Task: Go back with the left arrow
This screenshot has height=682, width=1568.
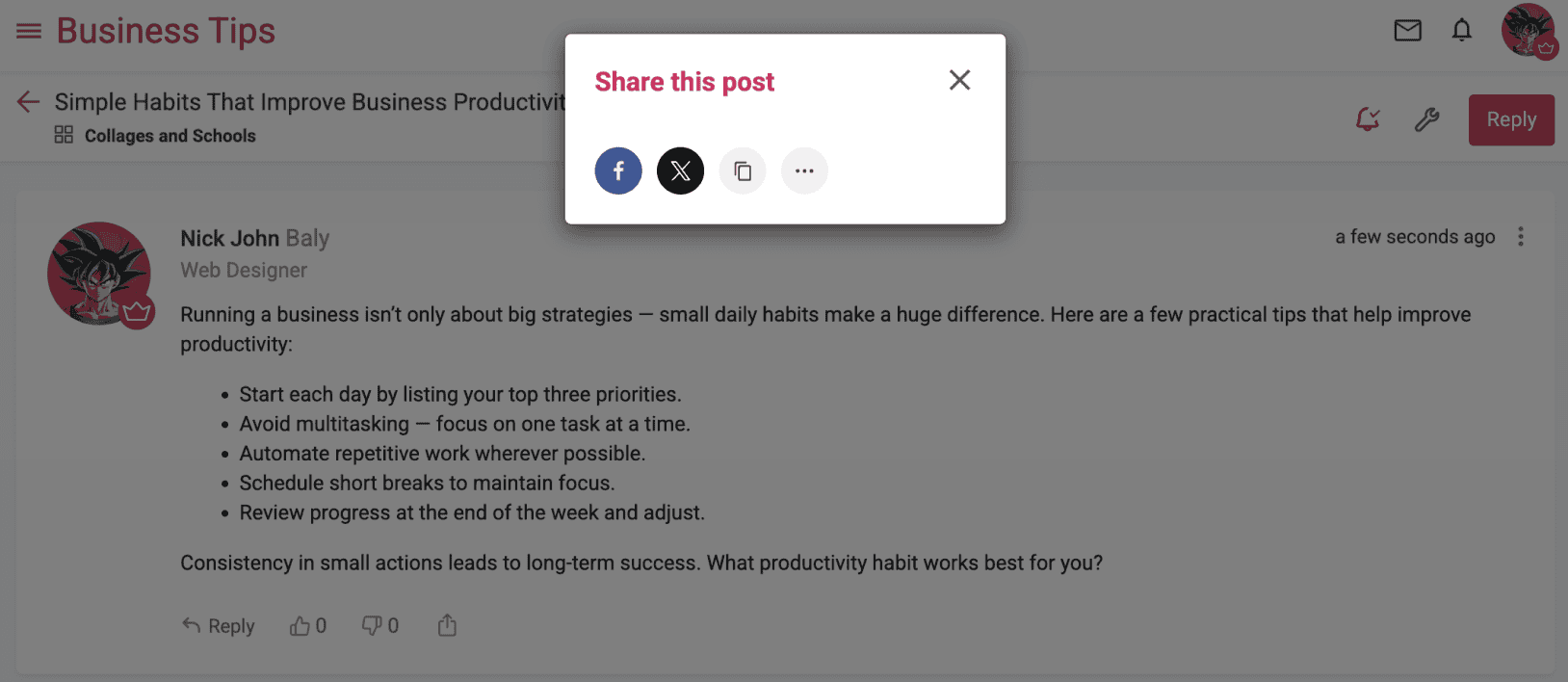Action: pos(28,101)
